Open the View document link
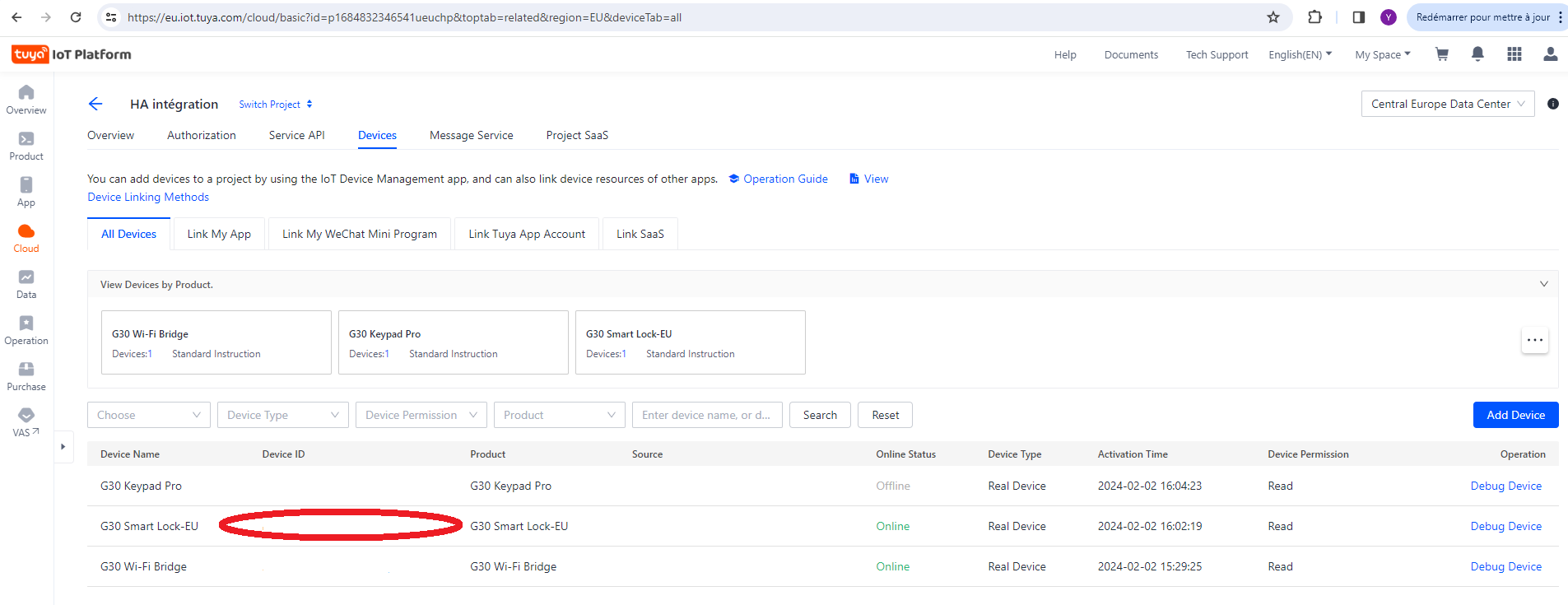 pyautogui.click(x=869, y=179)
